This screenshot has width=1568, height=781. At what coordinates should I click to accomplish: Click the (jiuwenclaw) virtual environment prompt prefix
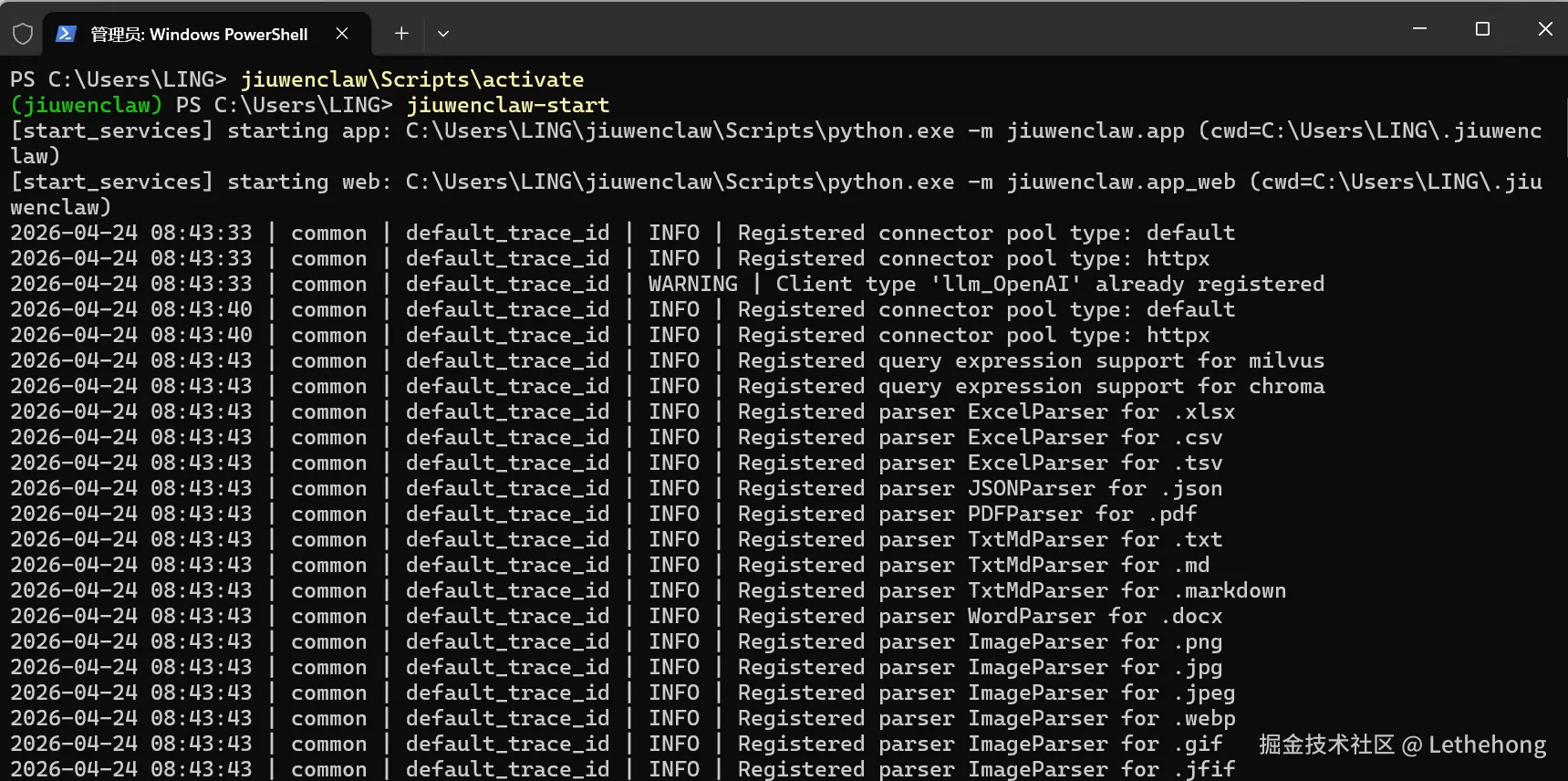[x=87, y=105]
